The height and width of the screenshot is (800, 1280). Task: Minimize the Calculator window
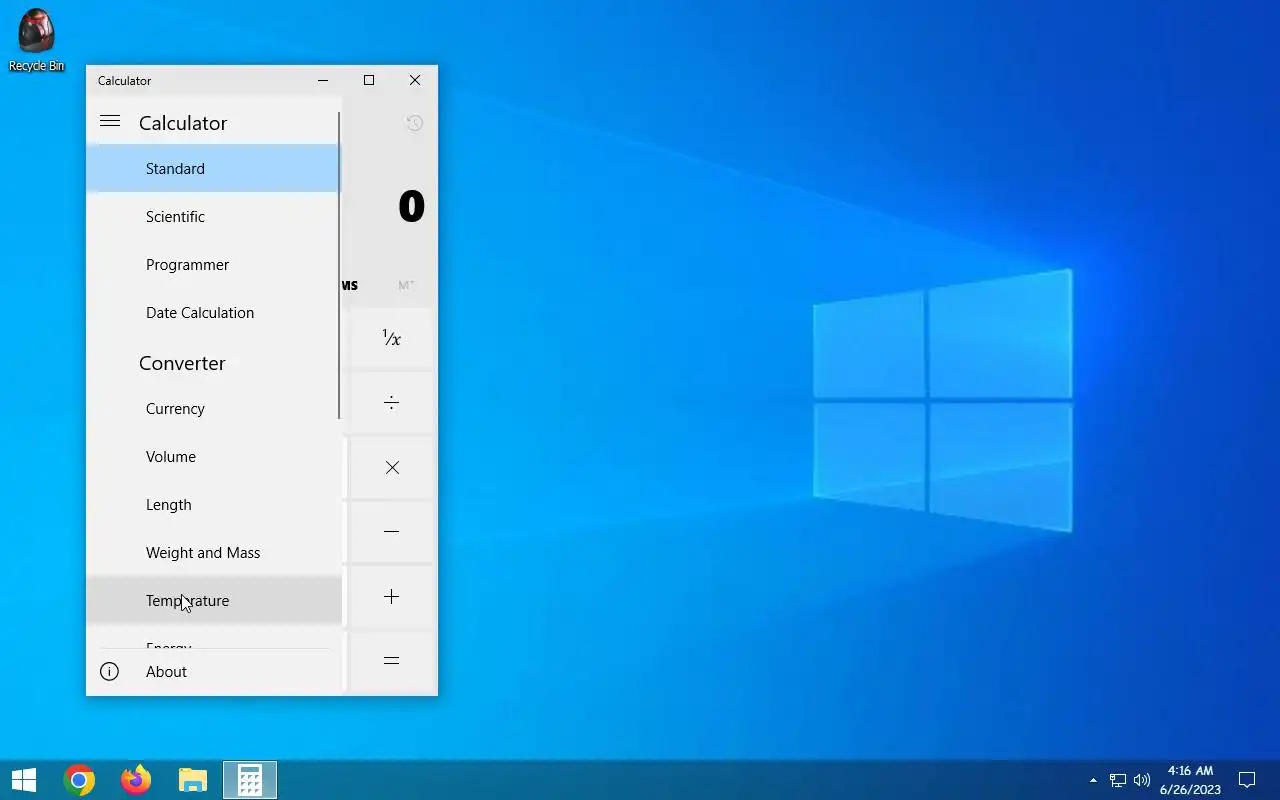pyautogui.click(x=323, y=80)
